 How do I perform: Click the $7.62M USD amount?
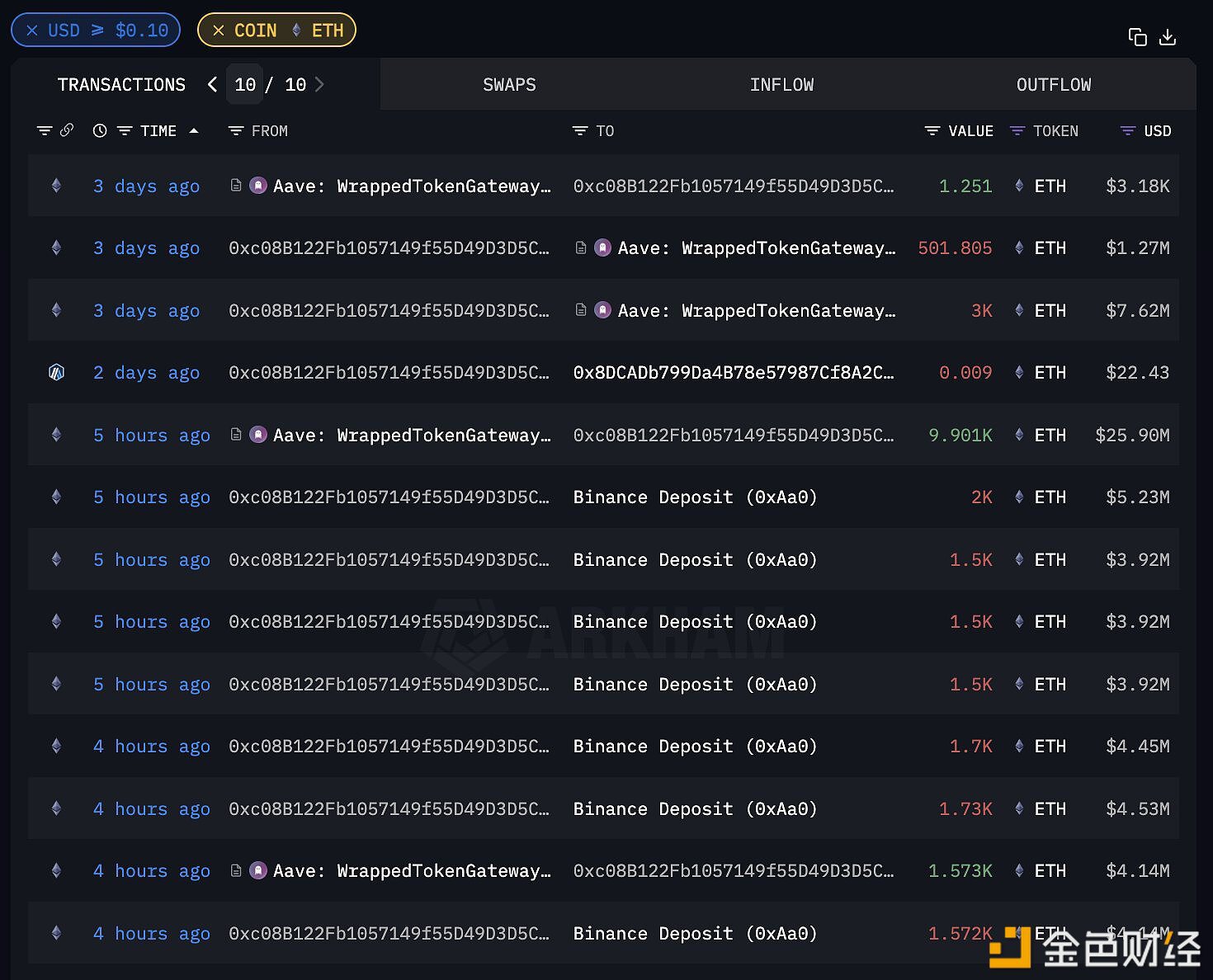pyautogui.click(x=1138, y=311)
